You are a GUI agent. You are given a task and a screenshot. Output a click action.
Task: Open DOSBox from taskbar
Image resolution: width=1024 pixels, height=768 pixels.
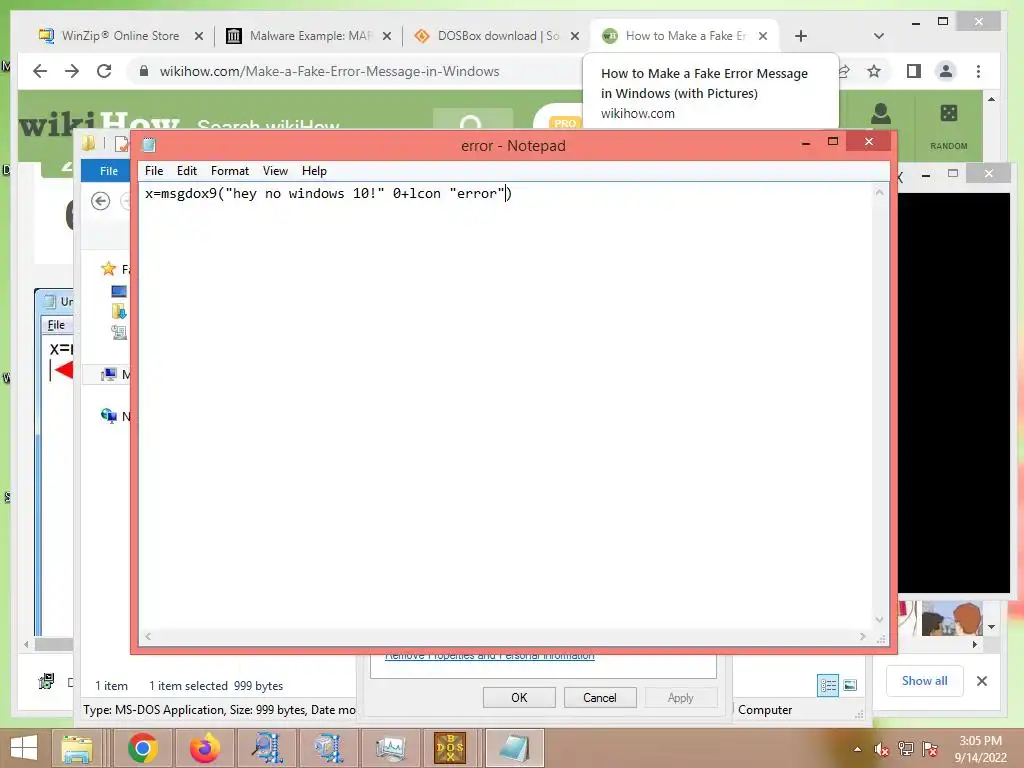[451, 748]
